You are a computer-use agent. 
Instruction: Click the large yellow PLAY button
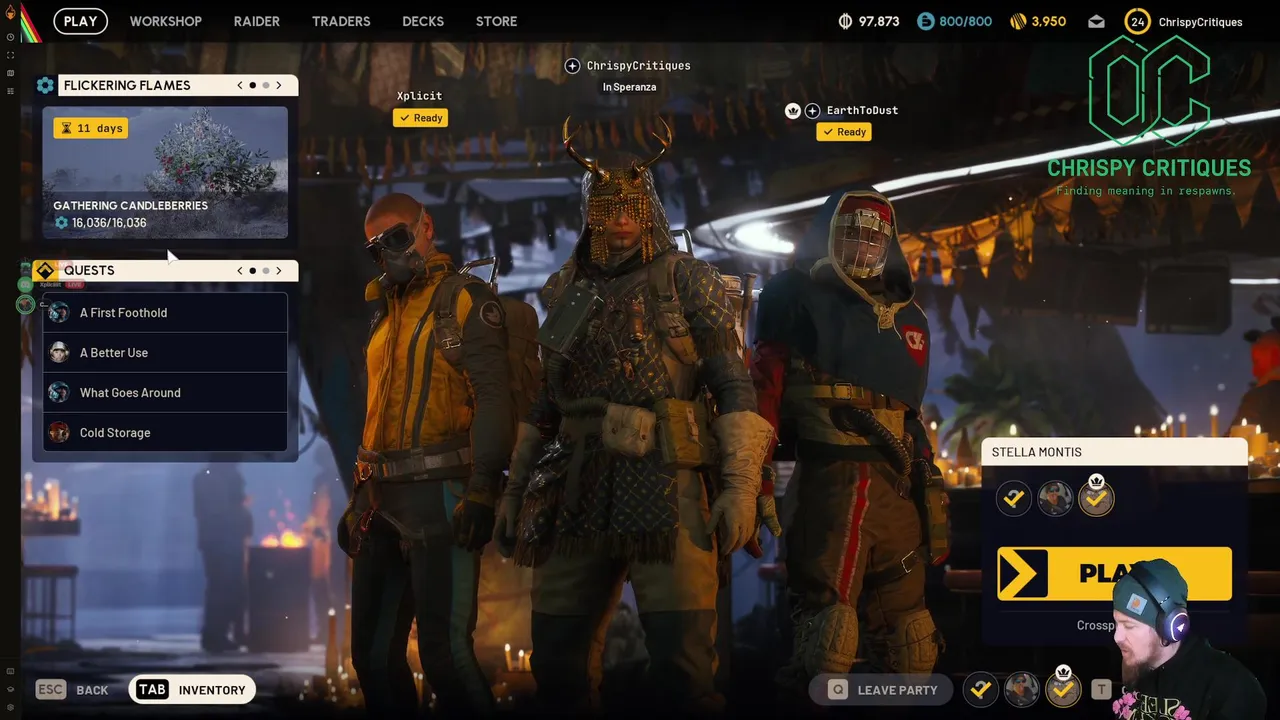pyautogui.click(x=1114, y=574)
